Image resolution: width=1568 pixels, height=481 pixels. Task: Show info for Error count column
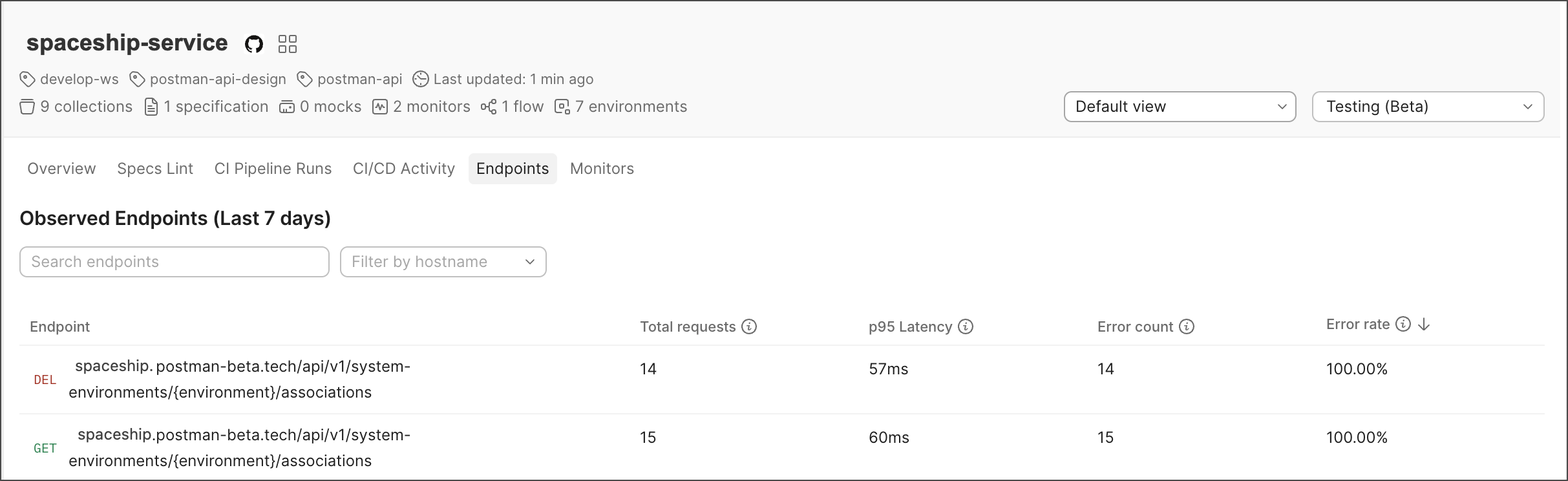click(x=1187, y=326)
